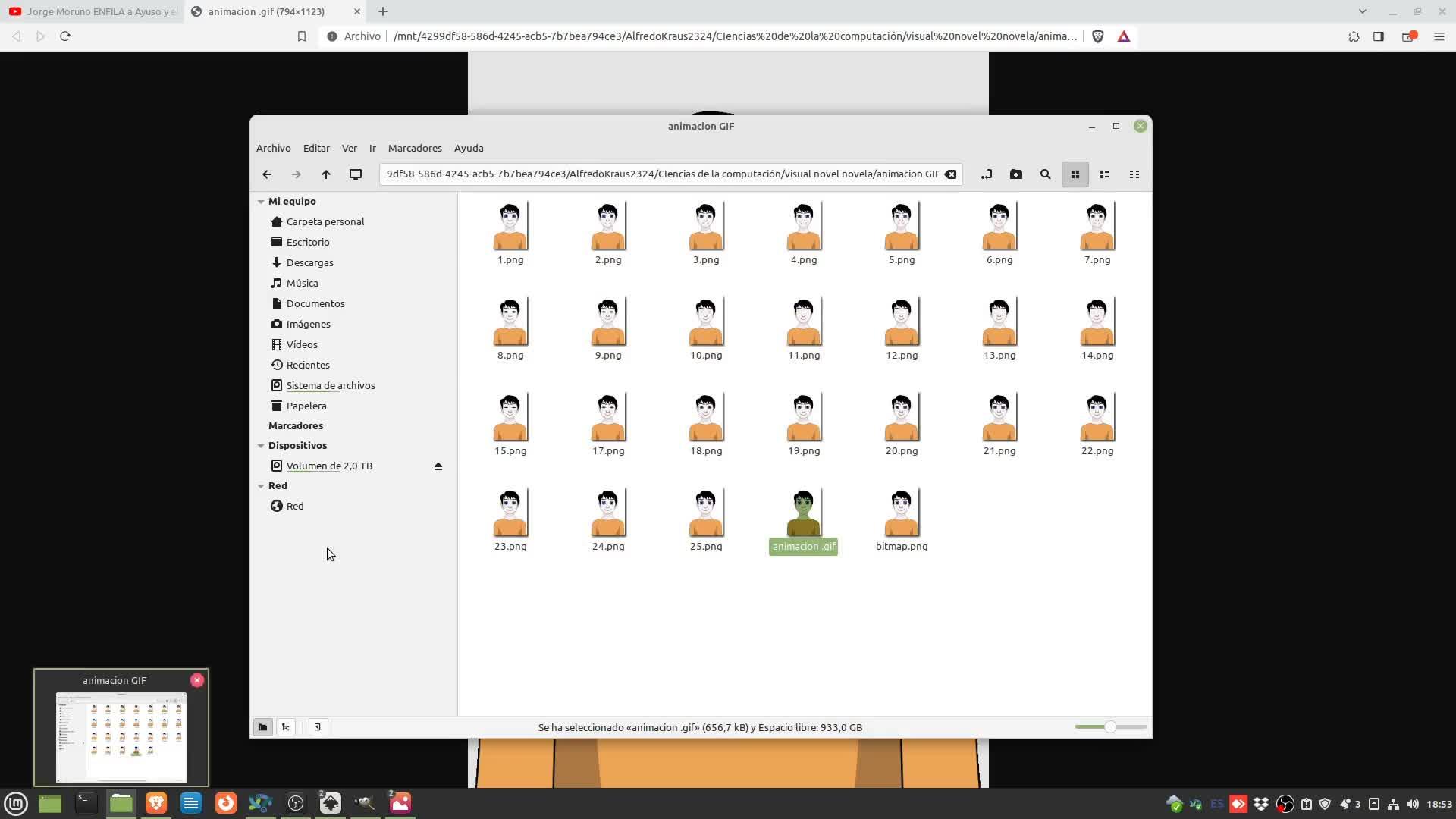Collapse the Red section

pyautogui.click(x=261, y=486)
